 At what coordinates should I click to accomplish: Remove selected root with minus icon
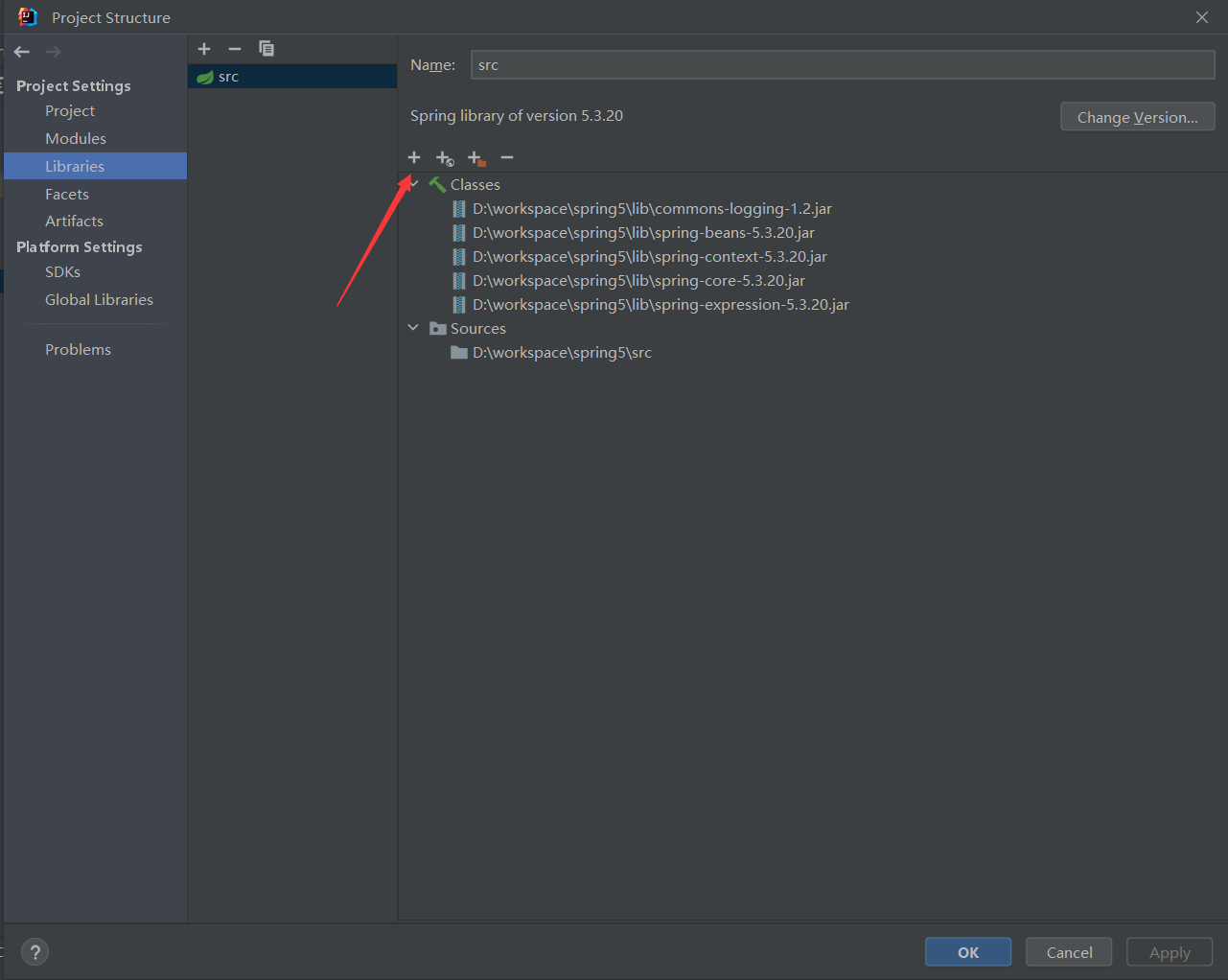[x=507, y=157]
